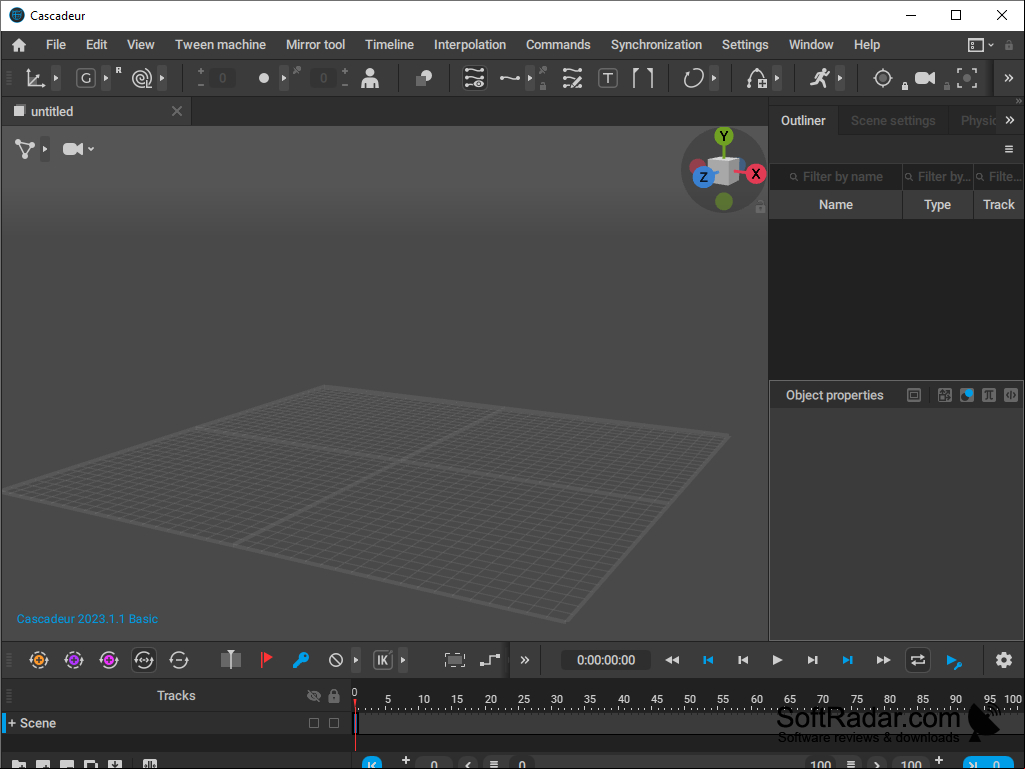Click the viewport node selection mode icon
Image resolution: width=1025 pixels, height=769 pixels.
coord(25,149)
